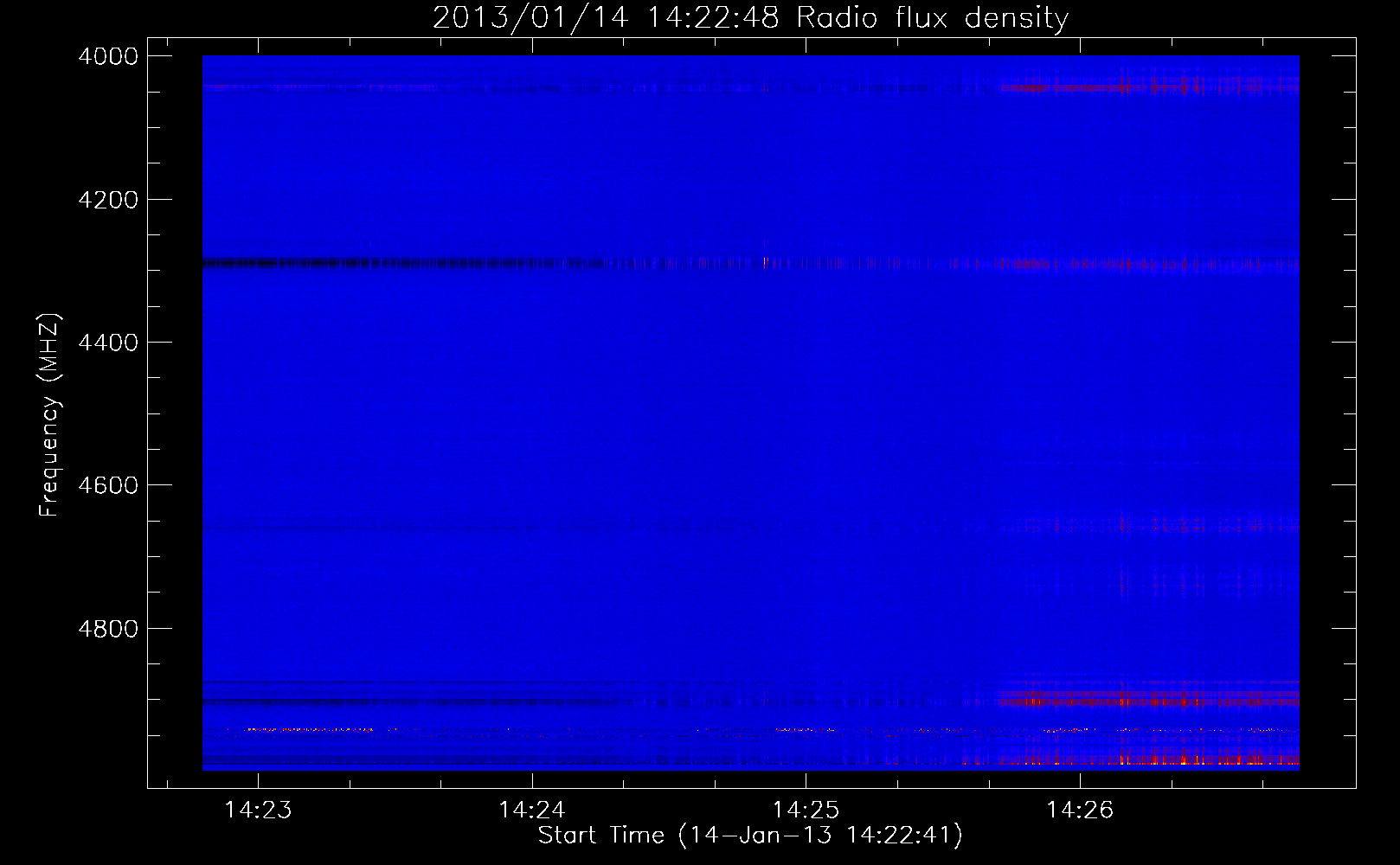Click the 4600 frequency tick label
The image size is (1400, 865).
(x=108, y=485)
